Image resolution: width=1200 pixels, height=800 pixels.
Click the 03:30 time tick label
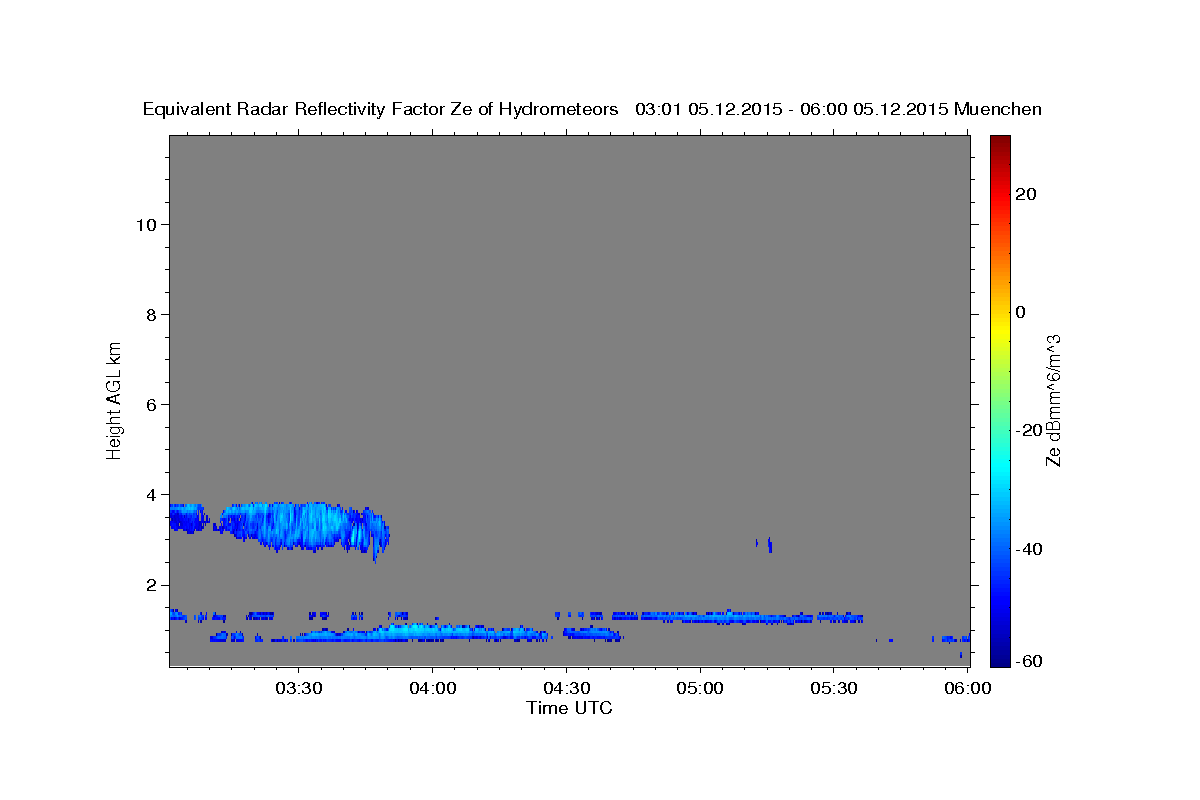pyautogui.click(x=299, y=689)
